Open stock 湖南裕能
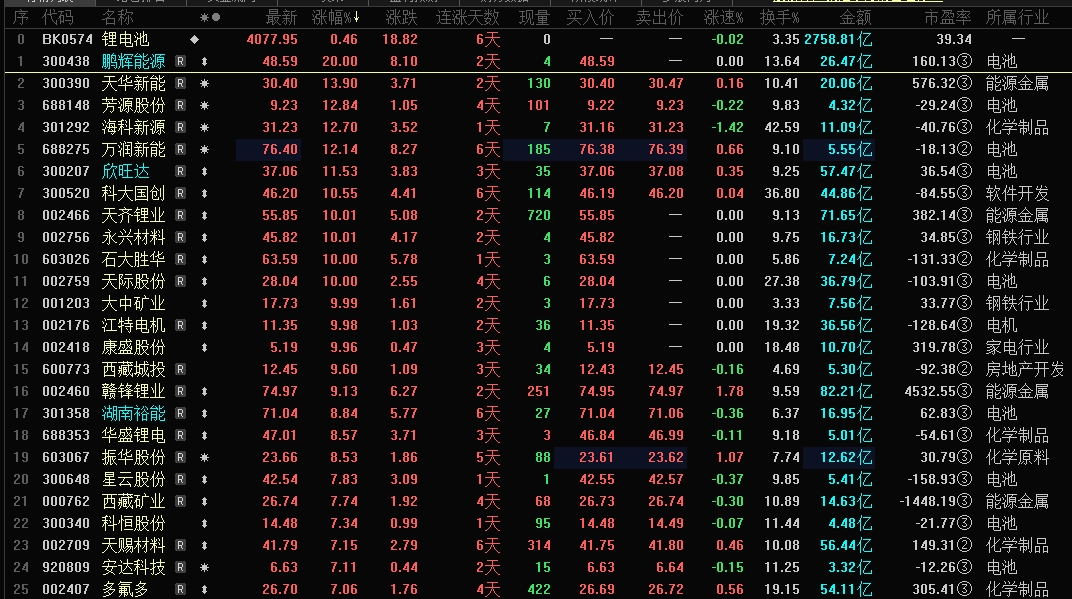Viewport: 1072px width, 599px height. pos(133,414)
